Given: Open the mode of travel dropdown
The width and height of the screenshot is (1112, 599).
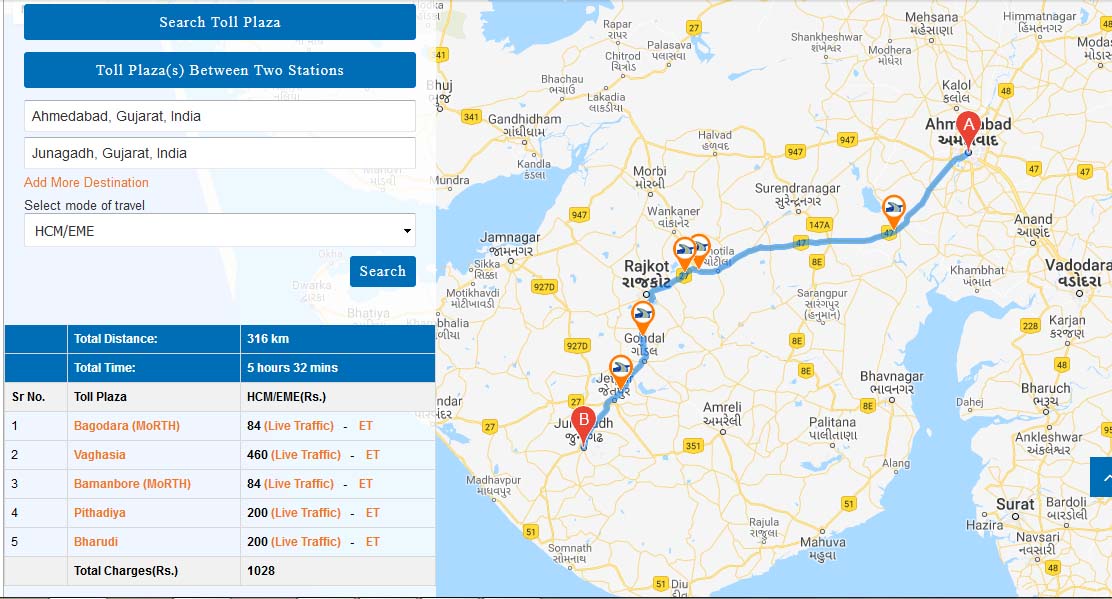Looking at the screenshot, I should (219, 230).
